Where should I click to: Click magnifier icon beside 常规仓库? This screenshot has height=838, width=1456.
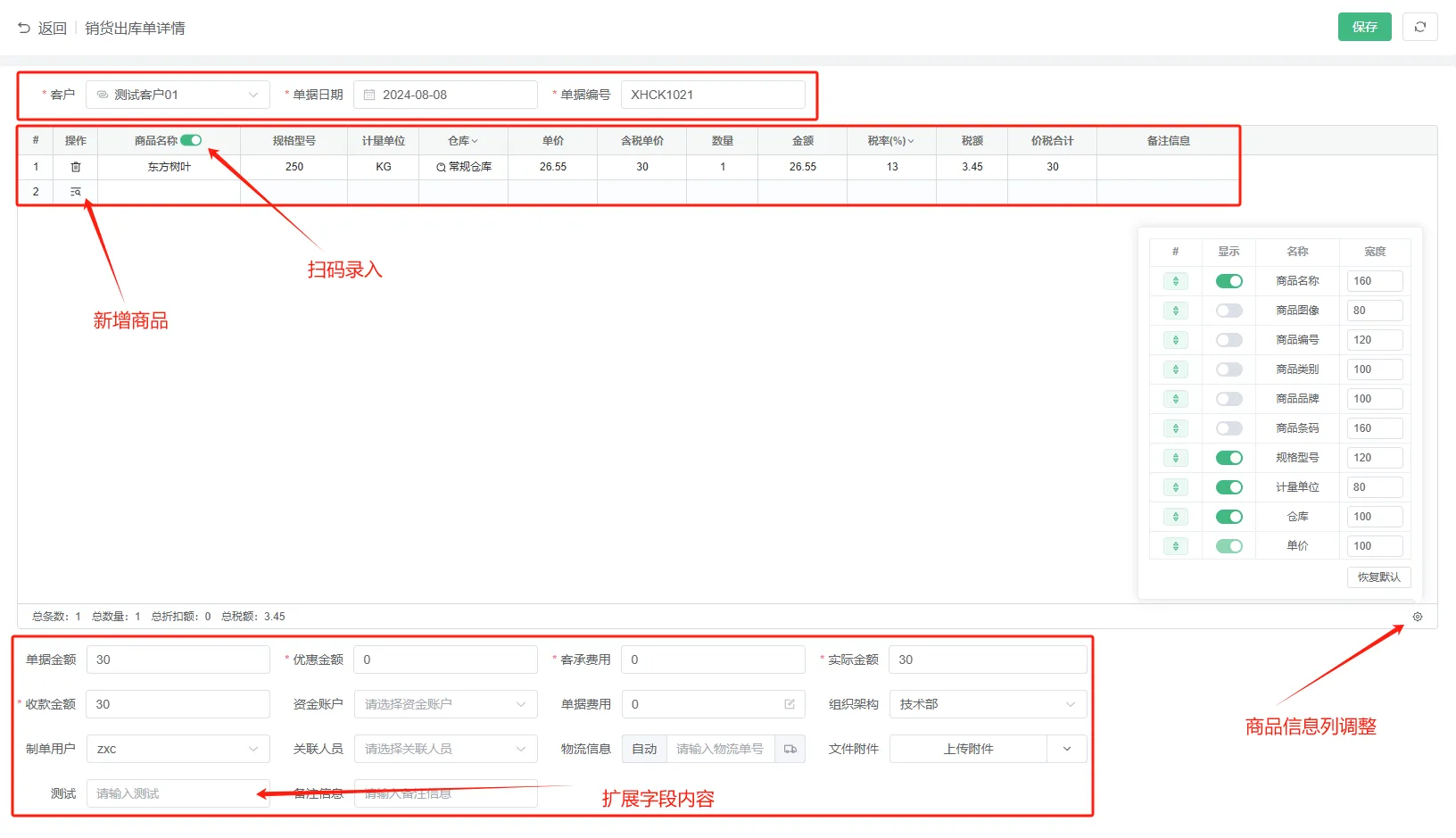coord(441,167)
